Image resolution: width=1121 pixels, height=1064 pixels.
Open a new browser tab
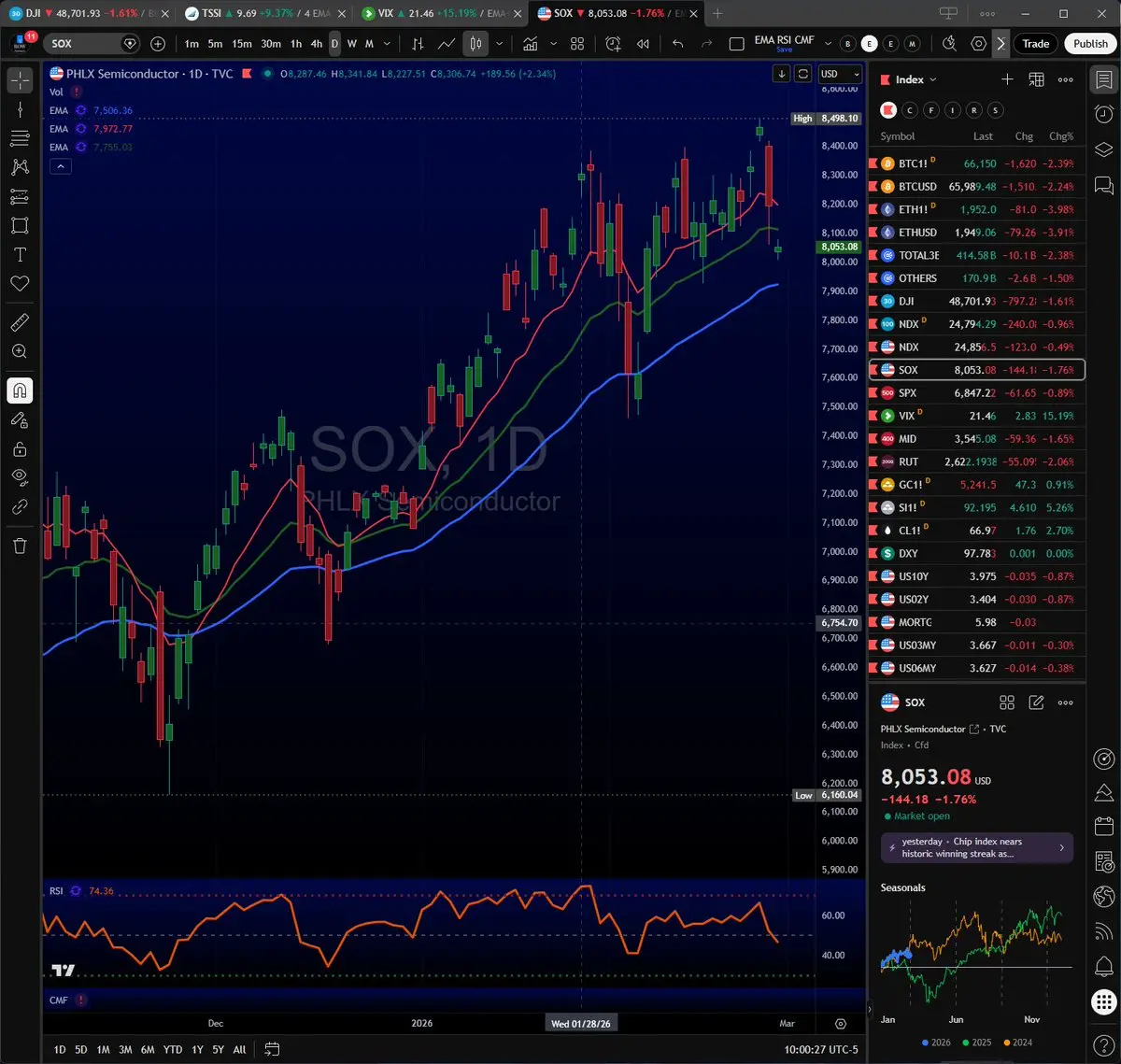tap(717, 13)
